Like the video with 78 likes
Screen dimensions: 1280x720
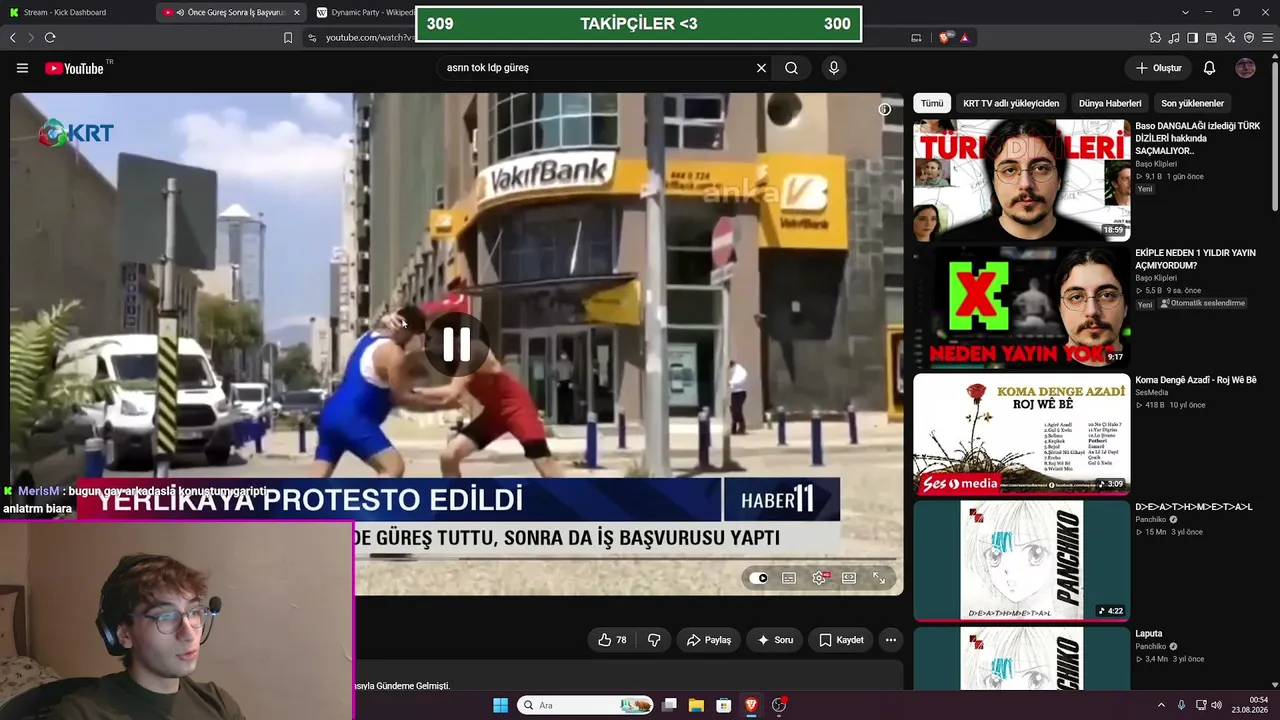pos(612,640)
